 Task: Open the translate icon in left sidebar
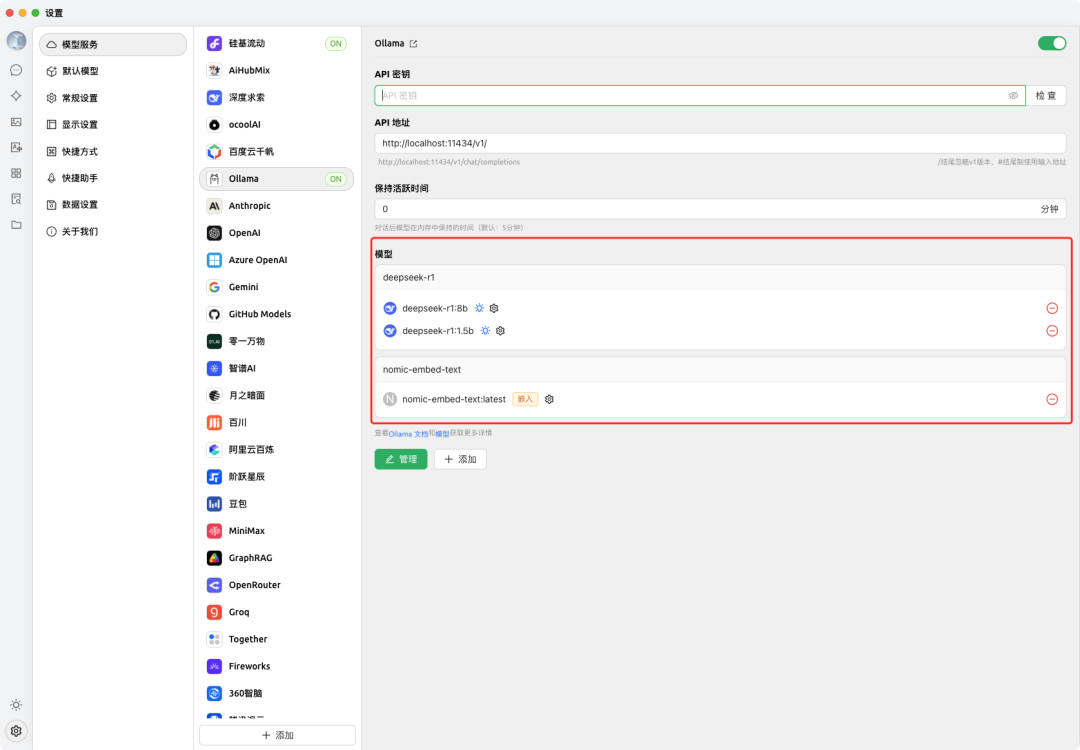point(17,147)
